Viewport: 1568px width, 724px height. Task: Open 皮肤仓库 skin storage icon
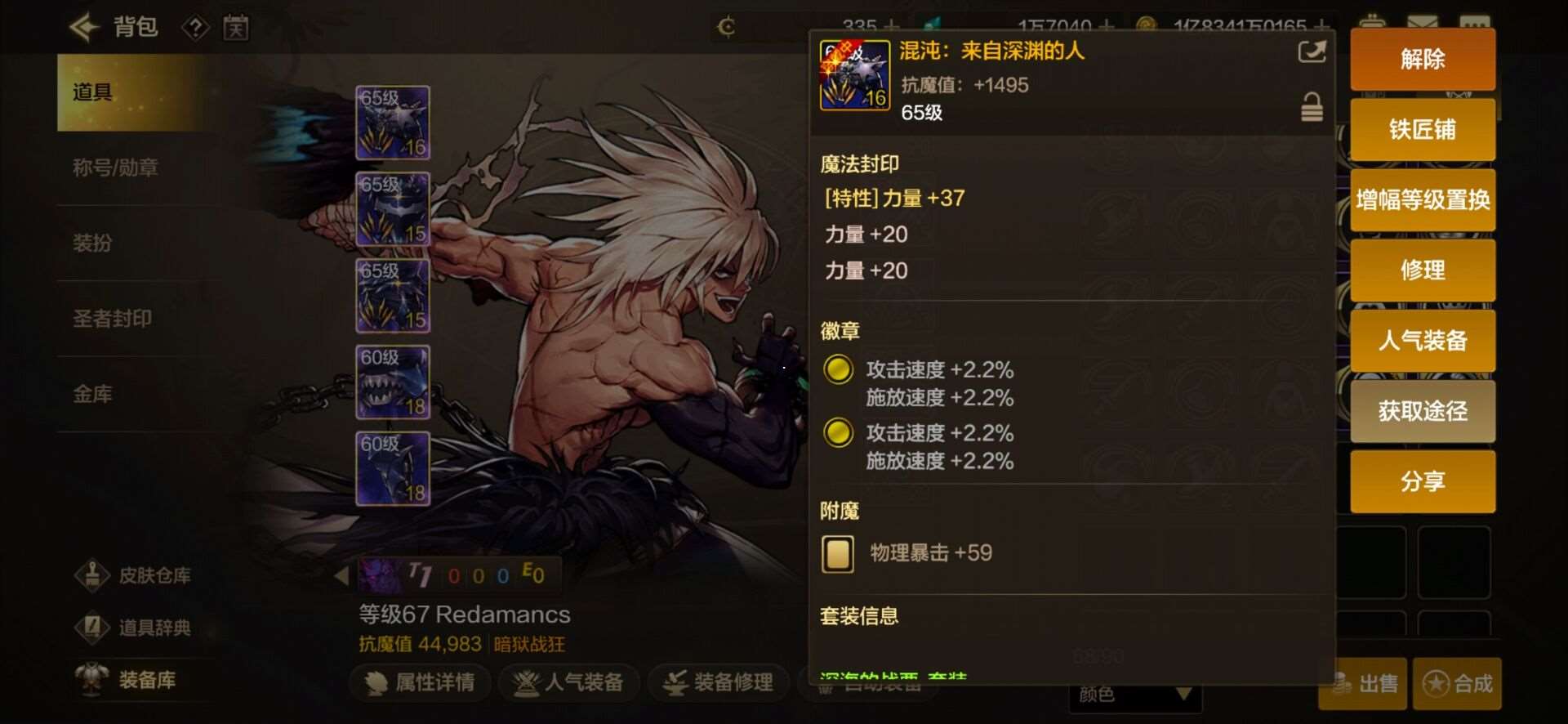[92, 575]
